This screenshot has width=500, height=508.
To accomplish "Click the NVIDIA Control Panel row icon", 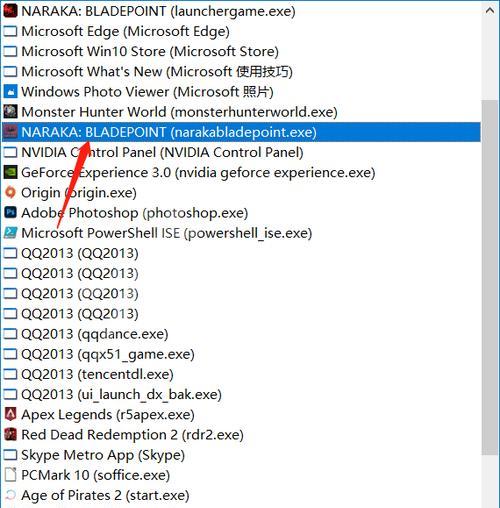I will (x=10, y=152).
